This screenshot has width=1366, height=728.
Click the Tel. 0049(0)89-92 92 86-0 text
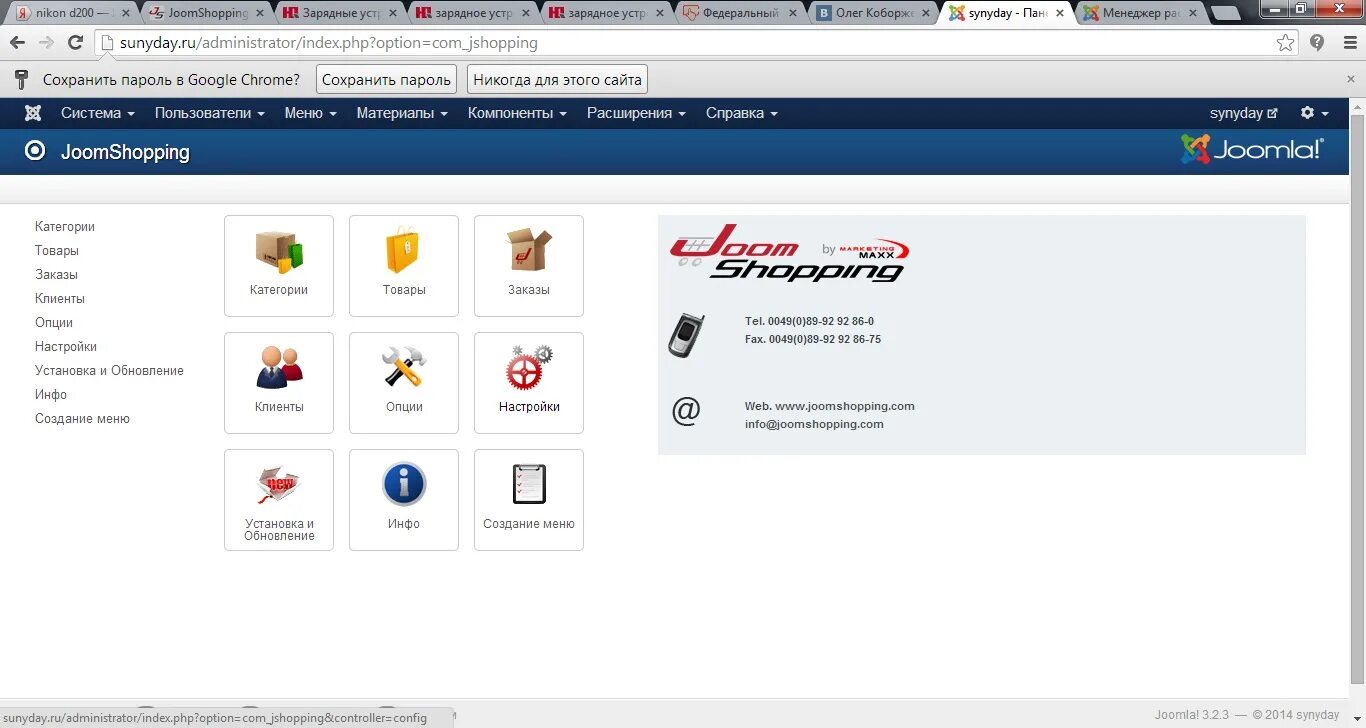(809, 321)
